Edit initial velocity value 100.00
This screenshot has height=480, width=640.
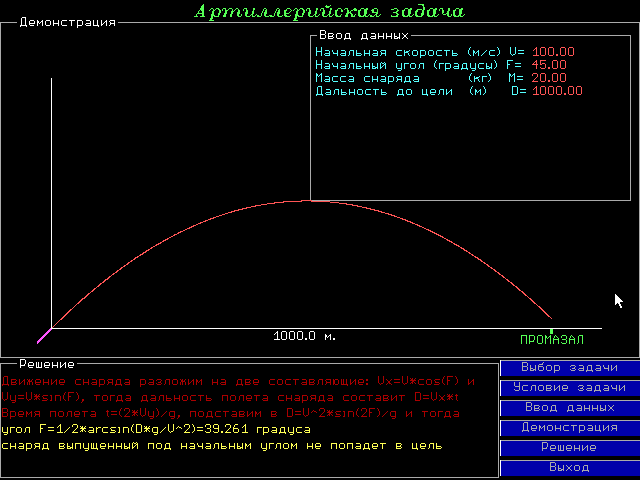point(553,52)
